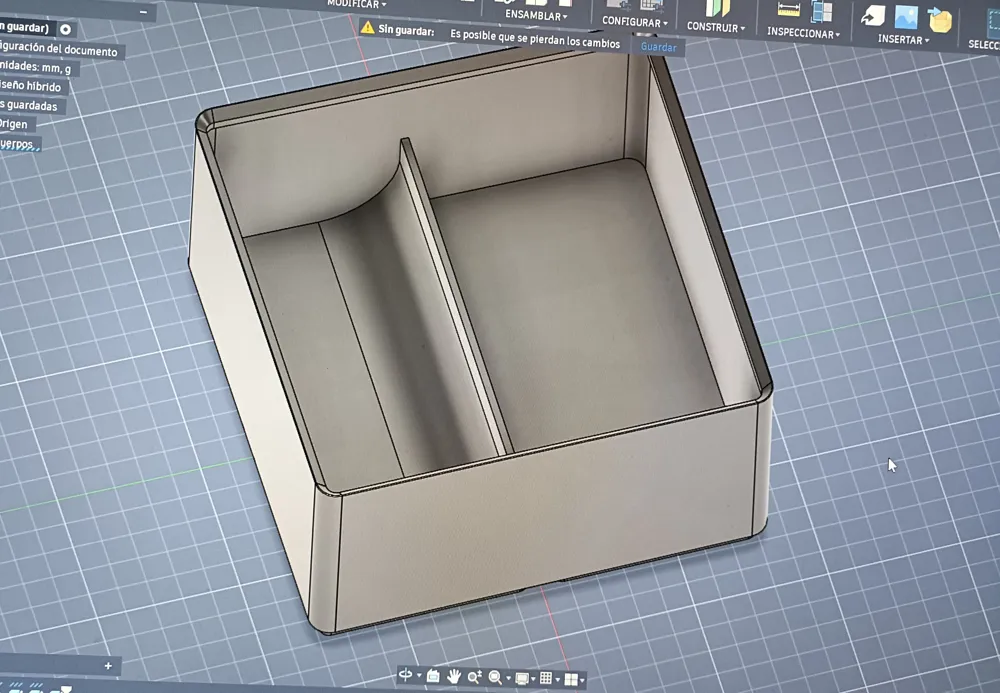Click the insert mesh box icon with arrow
Screen dimensions: 1000x693
(940, 20)
